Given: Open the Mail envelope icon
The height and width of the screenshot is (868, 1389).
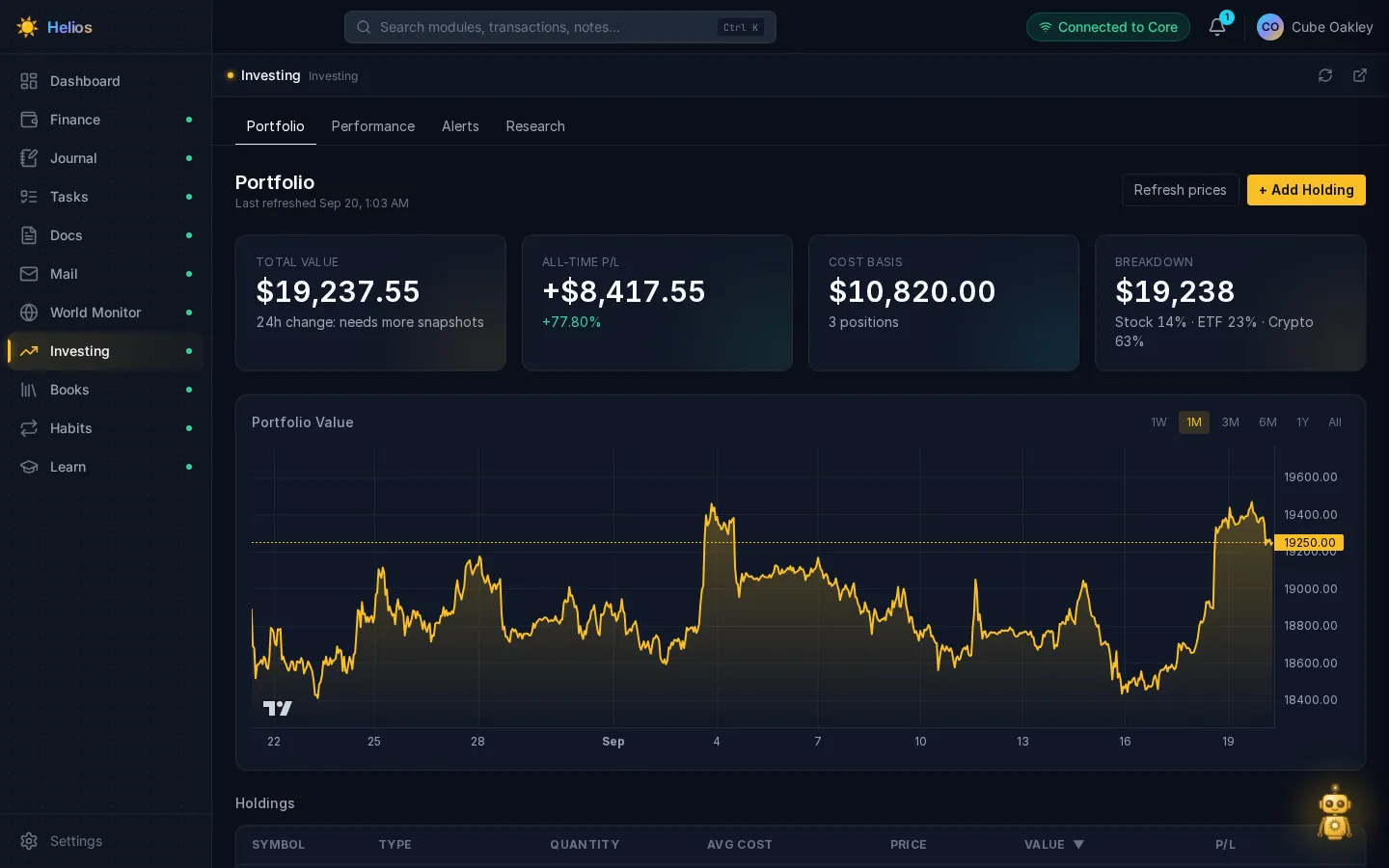Looking at the screenshot, I should pos(29,274).
